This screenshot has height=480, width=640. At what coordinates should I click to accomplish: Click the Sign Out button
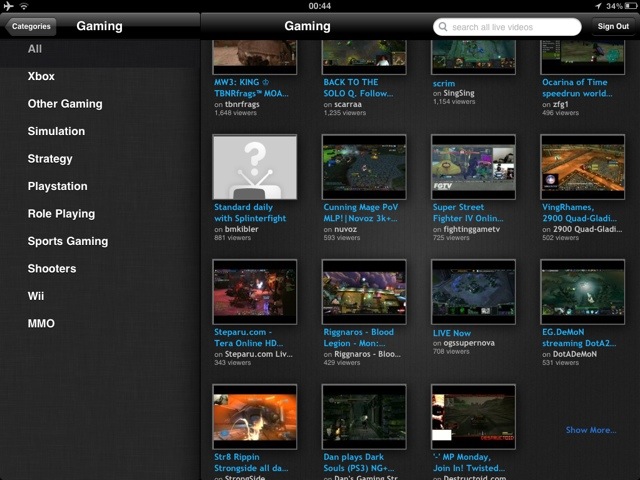click(613, 27)
